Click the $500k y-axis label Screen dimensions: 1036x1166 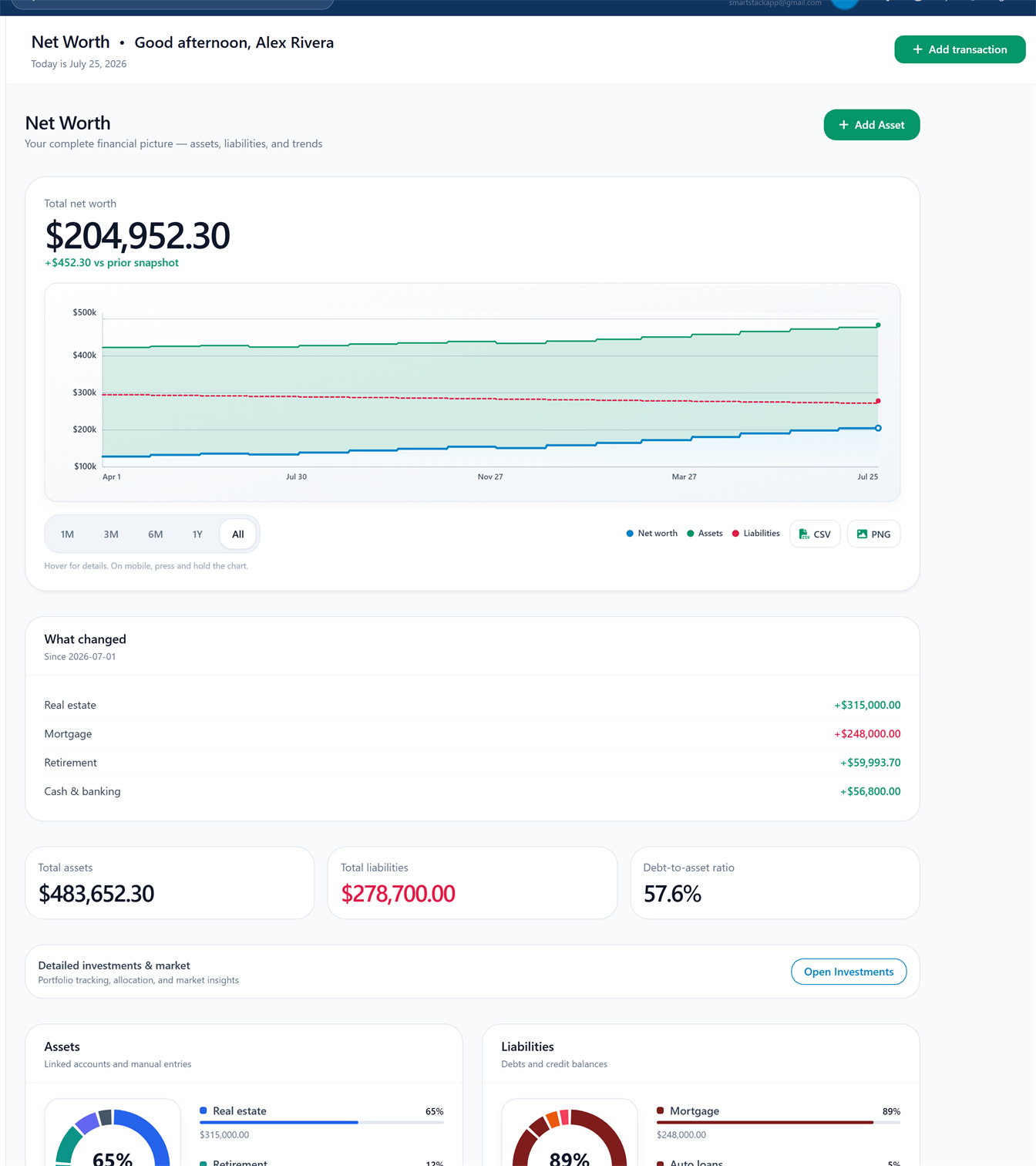pos(84,312)
